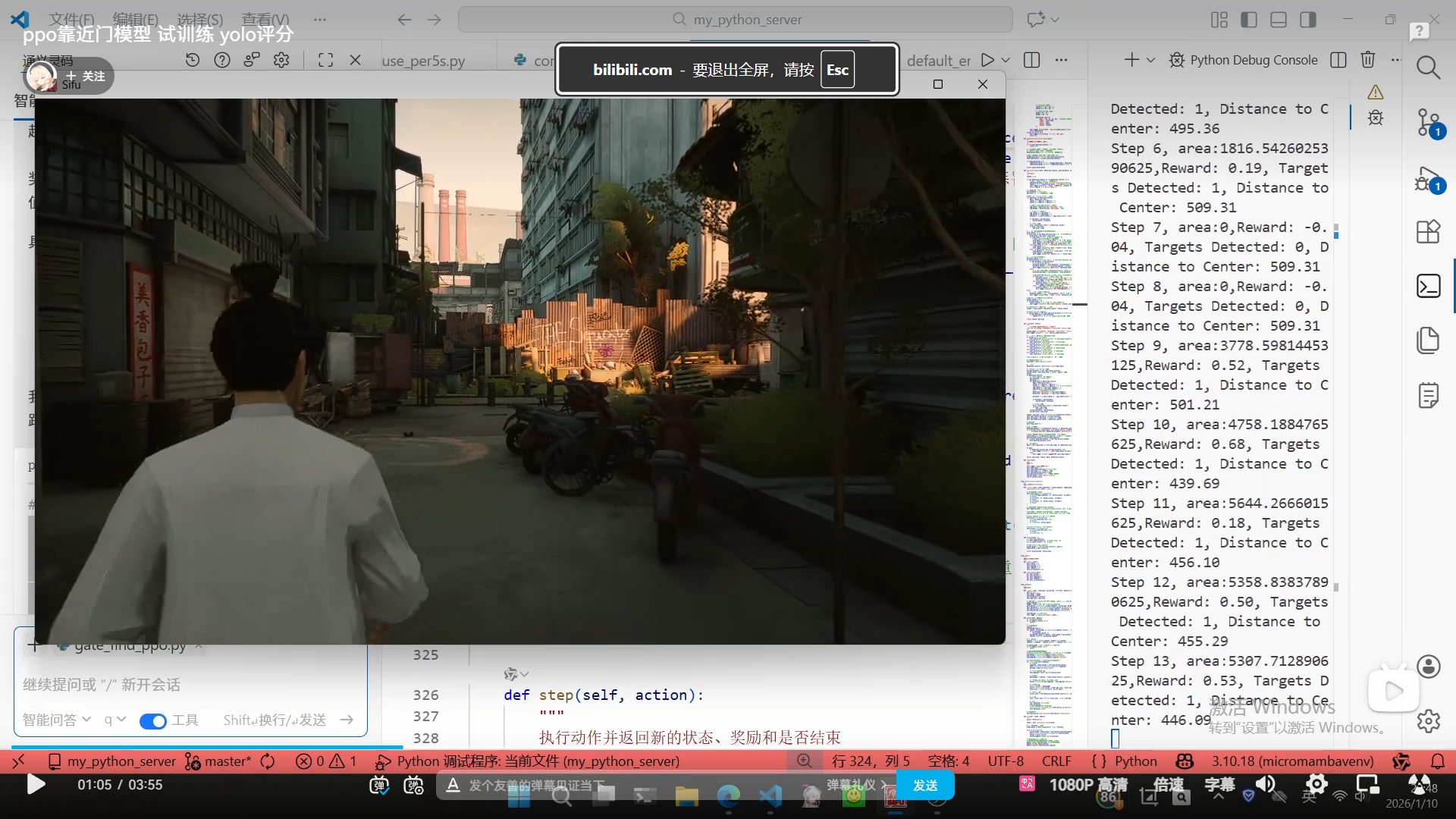Toggle the 工具 switch in chat panel
The image size is (1456, 819).
click(x=153, y=720)
